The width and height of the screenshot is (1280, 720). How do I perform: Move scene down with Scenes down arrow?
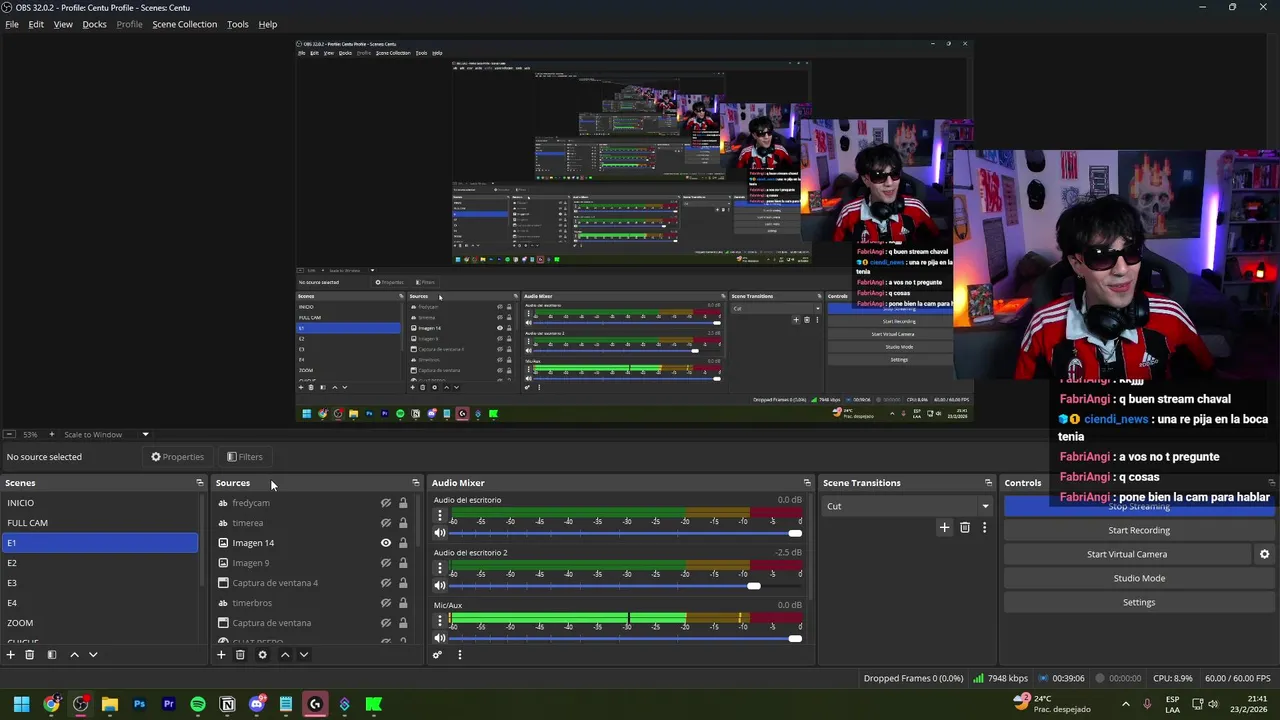(x=93, y=655)
